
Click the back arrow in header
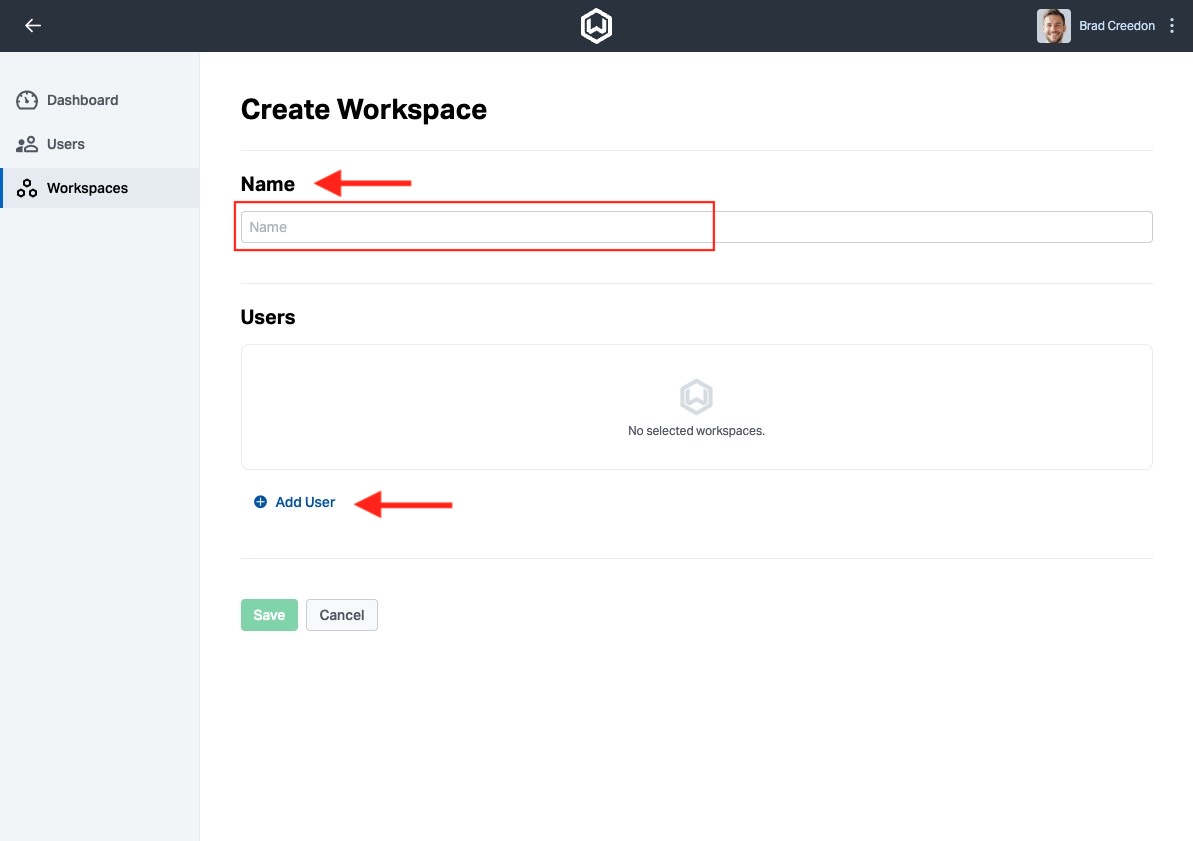point(32,25)
